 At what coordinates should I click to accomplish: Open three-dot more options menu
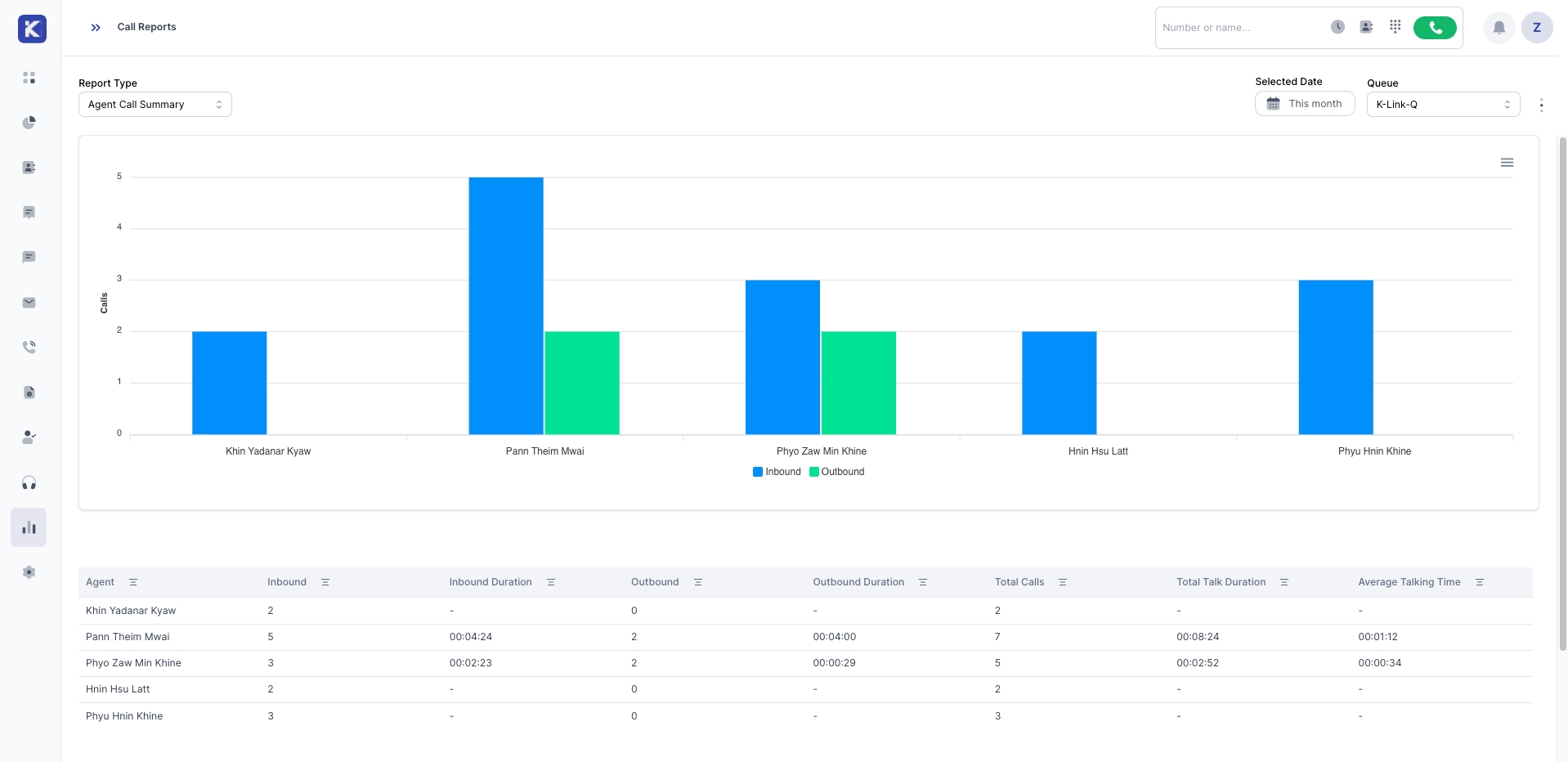coord(1541,105)
